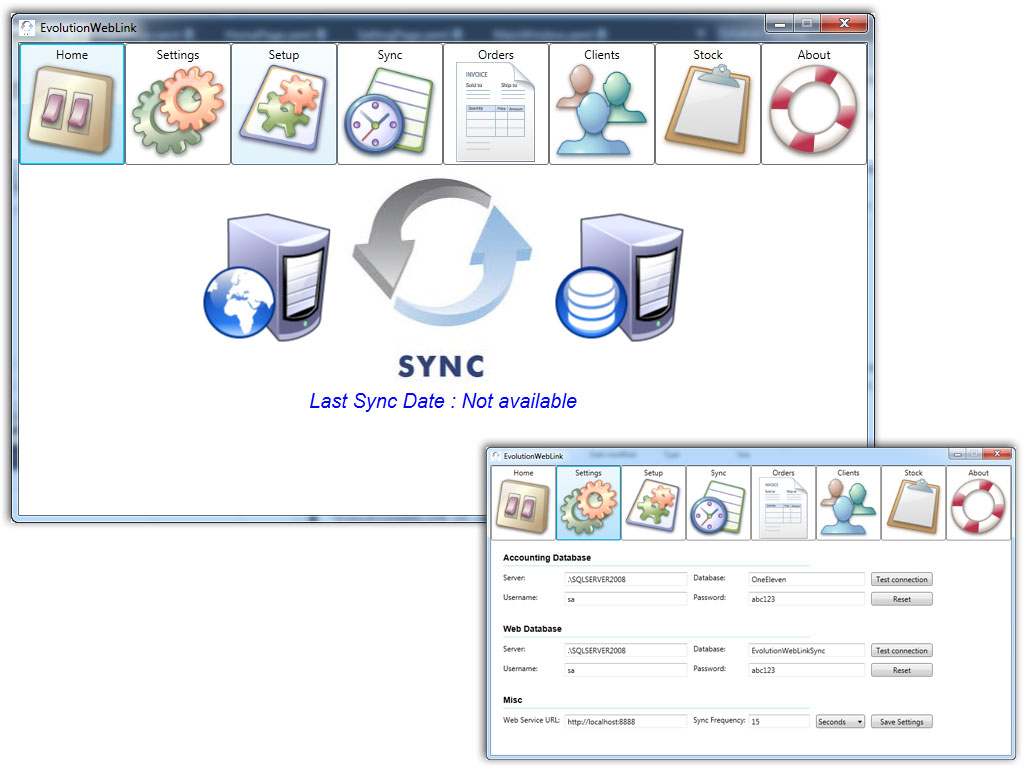
Task: Click the 'Last Sync Date : Not available' text
Action: click(443, 401)
